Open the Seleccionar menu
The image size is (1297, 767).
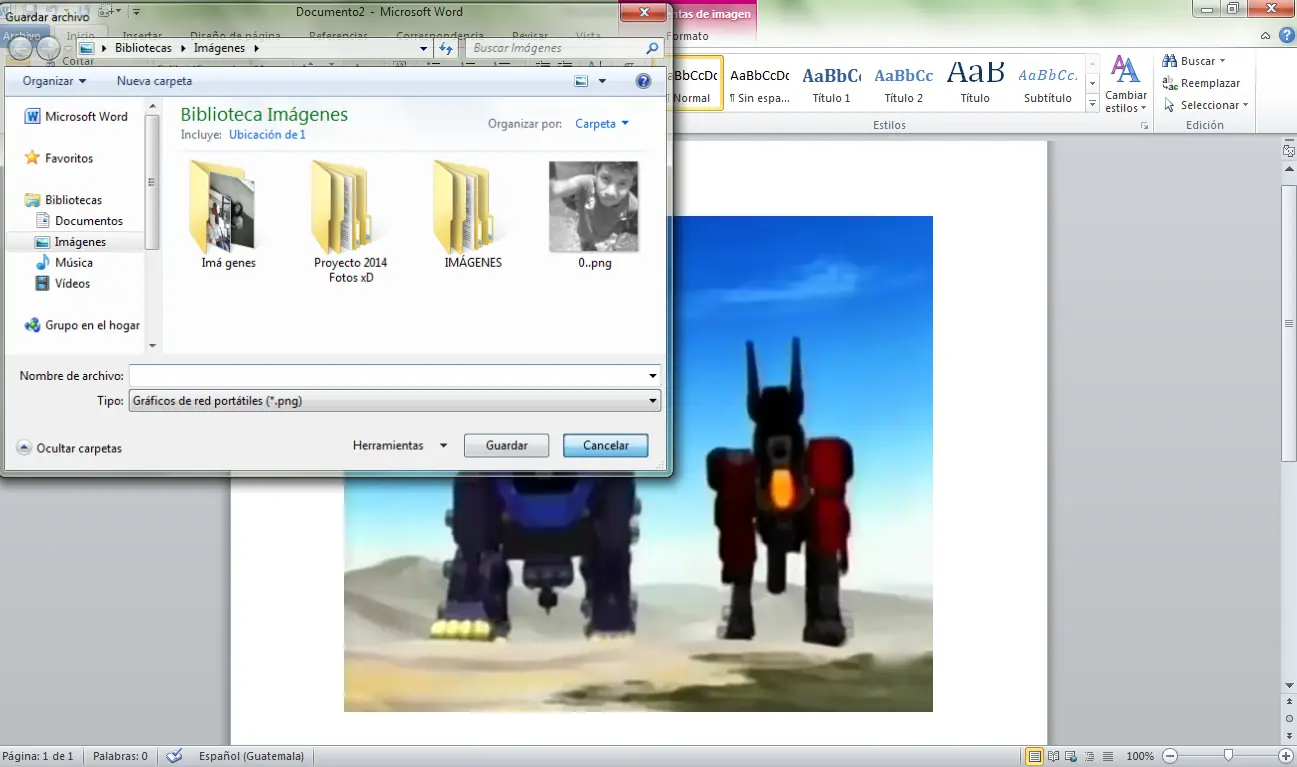pyautogui.click(x=1206, y=105)
